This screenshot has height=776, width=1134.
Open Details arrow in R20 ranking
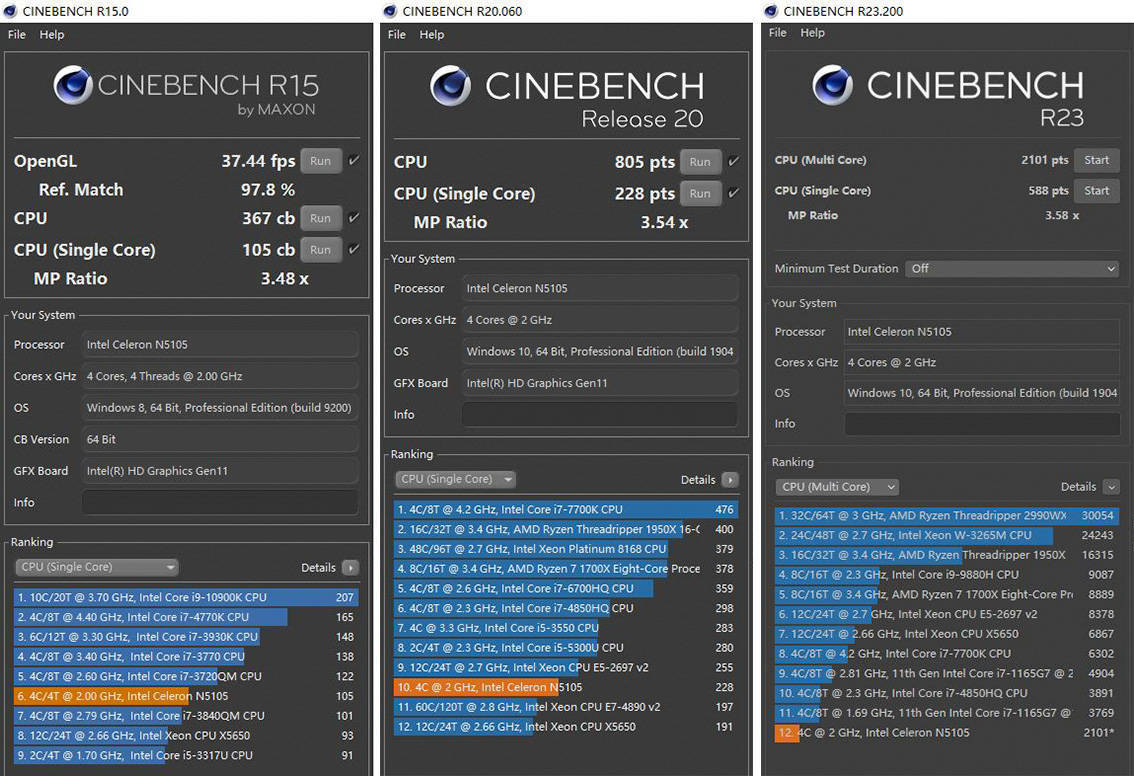click(x=730, y=479)
